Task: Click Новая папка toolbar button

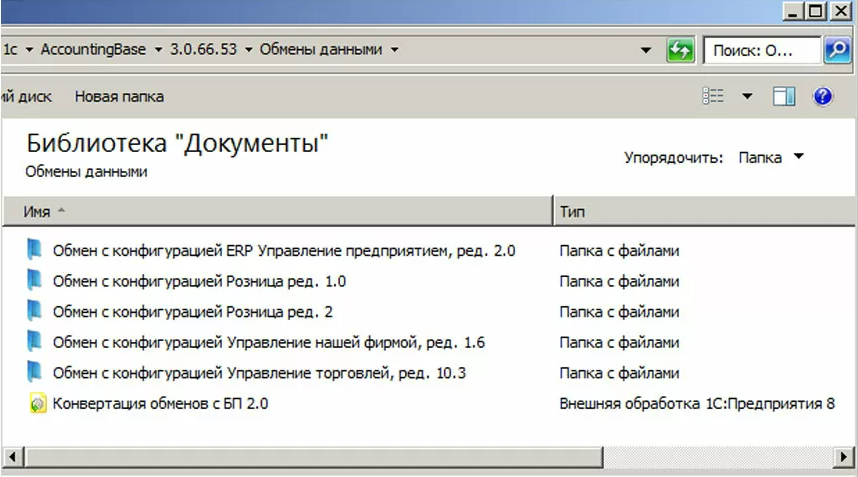Action: 119,97
